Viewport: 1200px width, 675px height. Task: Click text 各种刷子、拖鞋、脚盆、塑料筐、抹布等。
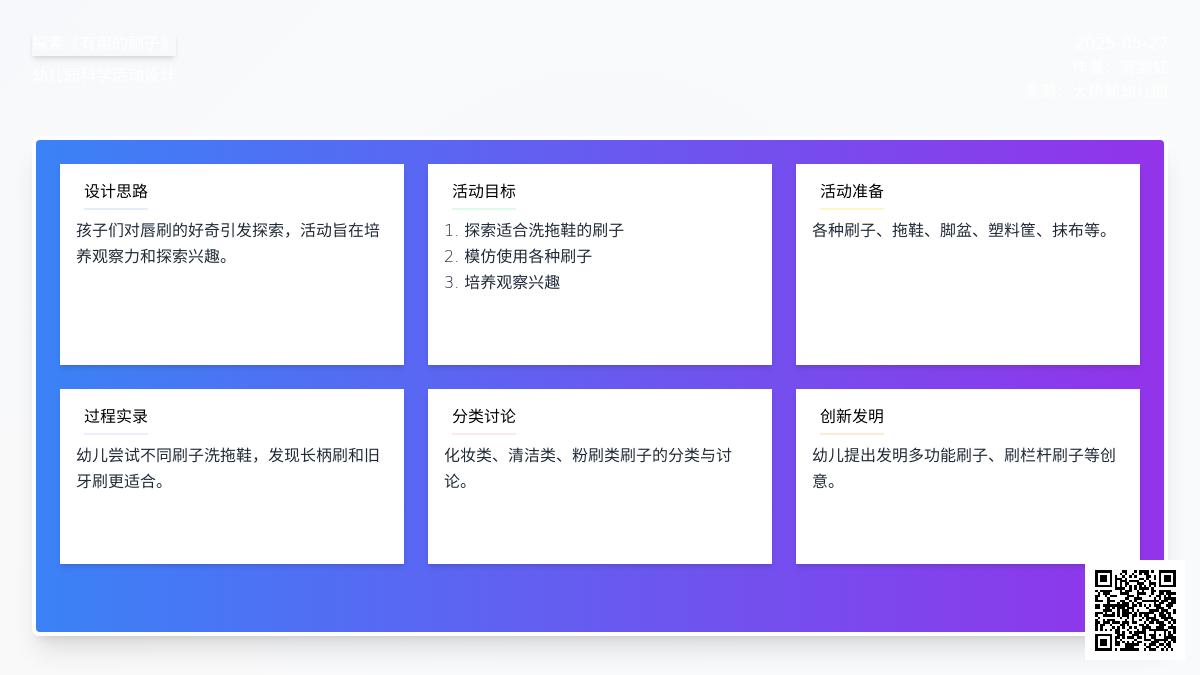964,230
